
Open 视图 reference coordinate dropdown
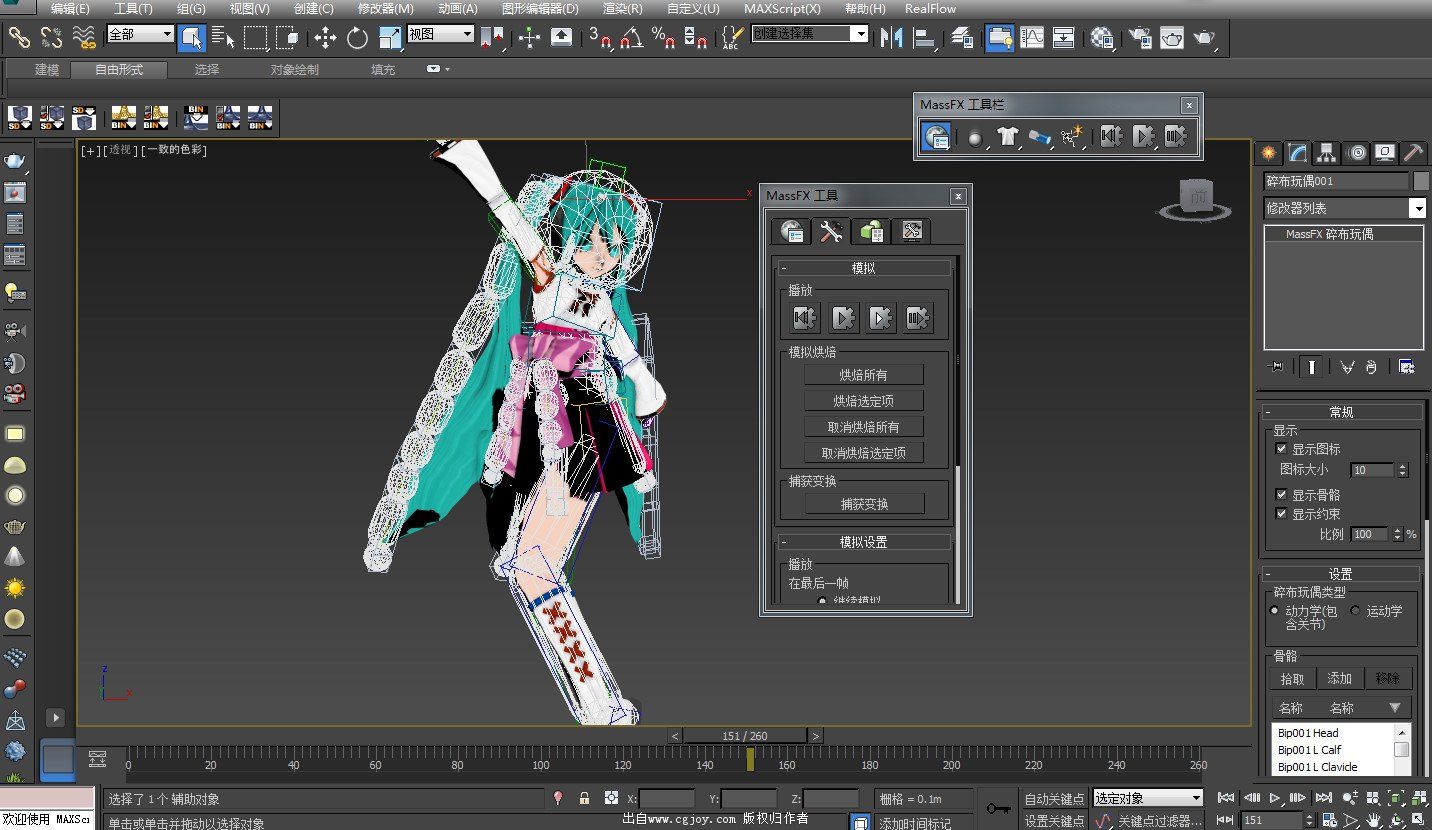click(440, 34)
